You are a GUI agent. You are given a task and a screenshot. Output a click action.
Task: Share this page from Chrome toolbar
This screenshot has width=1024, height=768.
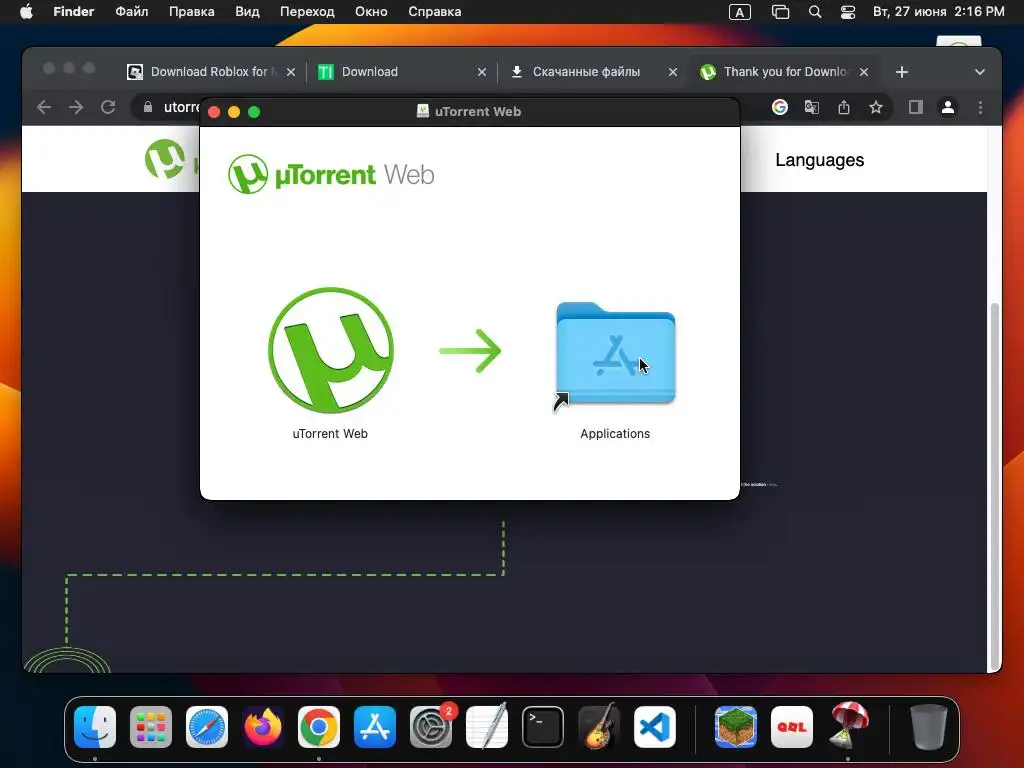844,107
